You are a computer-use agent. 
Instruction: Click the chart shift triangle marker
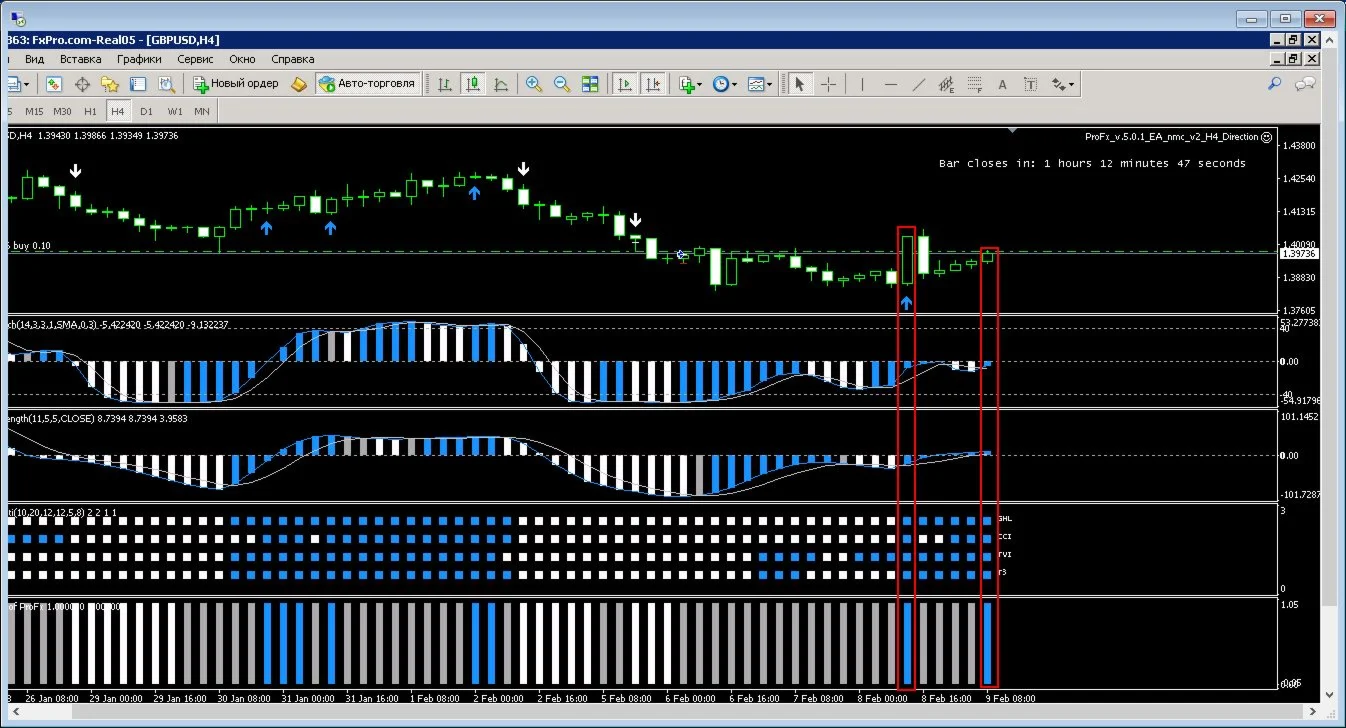coord(1013,130)
